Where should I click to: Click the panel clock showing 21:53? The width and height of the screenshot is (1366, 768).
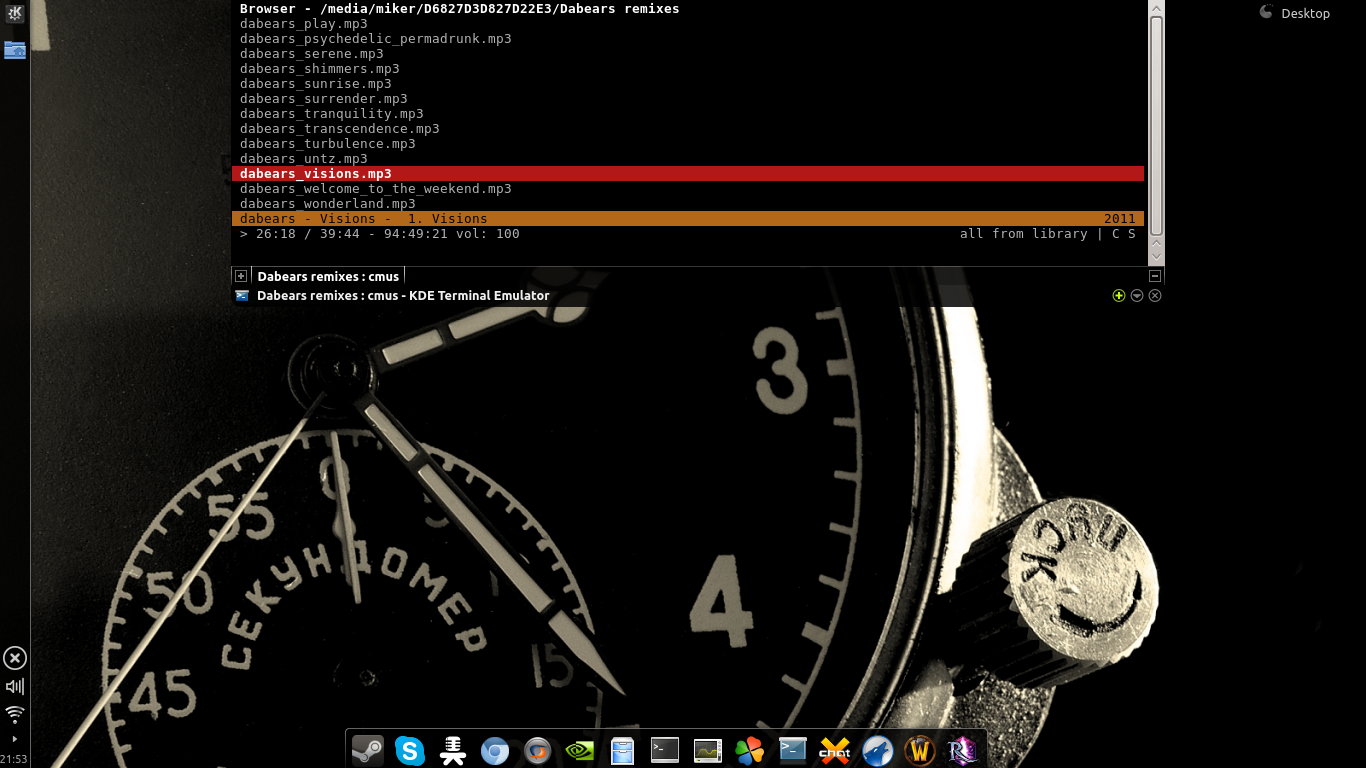pos(14,759)
